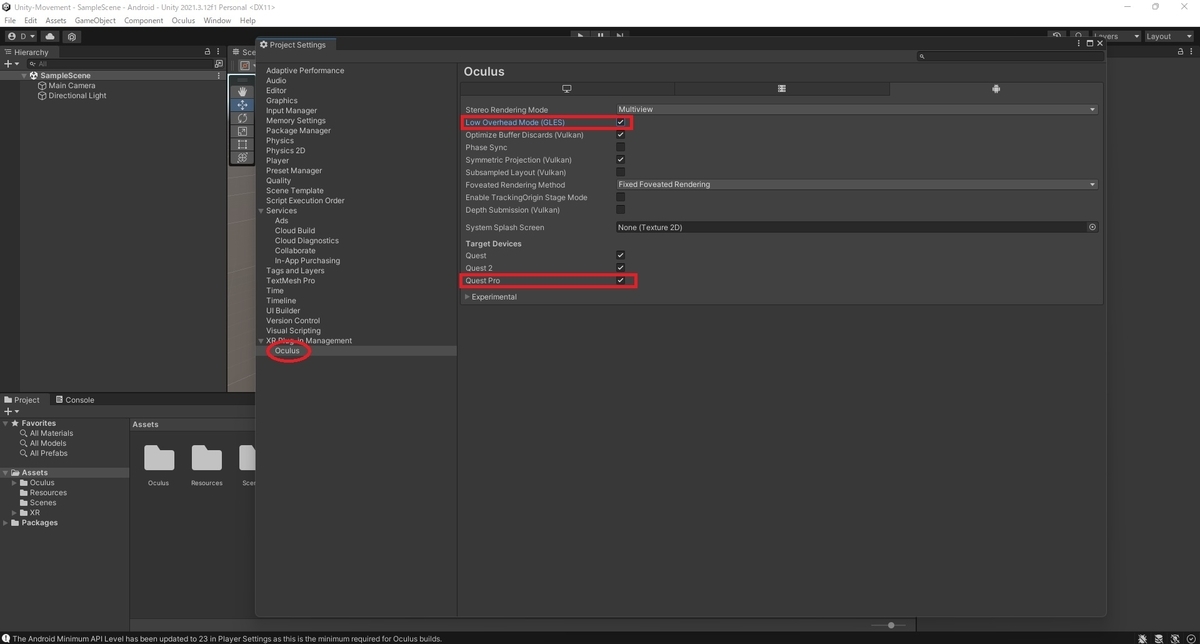Image resolution: width=1200 pixels, height=644 pixels.
Task: Open the Hierarchy add (+) dropdown
Action: point(12,63)
